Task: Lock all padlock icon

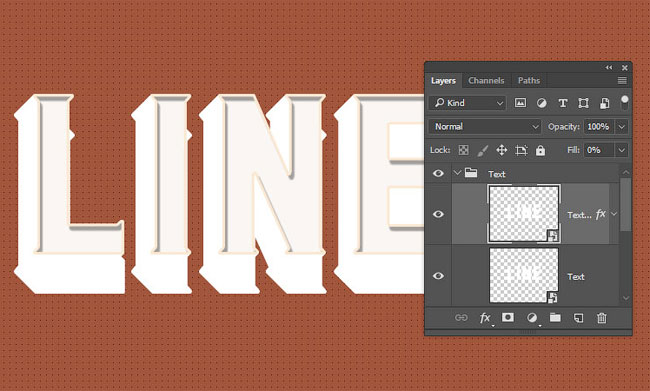Action: 540,150
